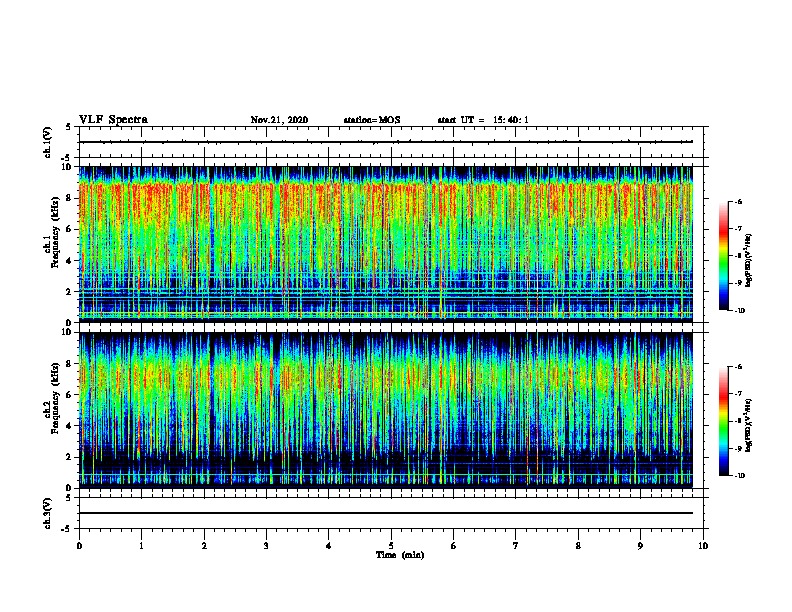Image resolution: width=792 pixels, height=612 pixels.
Task: Click the "station=MOS" header label
Action: click(x=372, y=120)
